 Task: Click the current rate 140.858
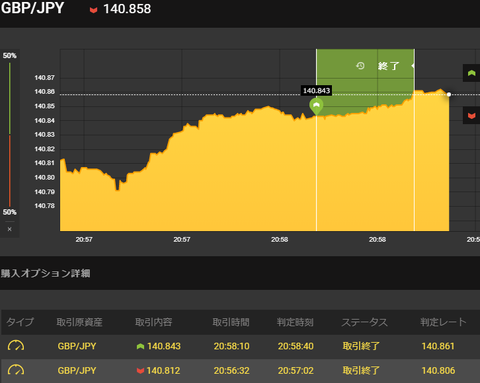[x=127, y=9]
